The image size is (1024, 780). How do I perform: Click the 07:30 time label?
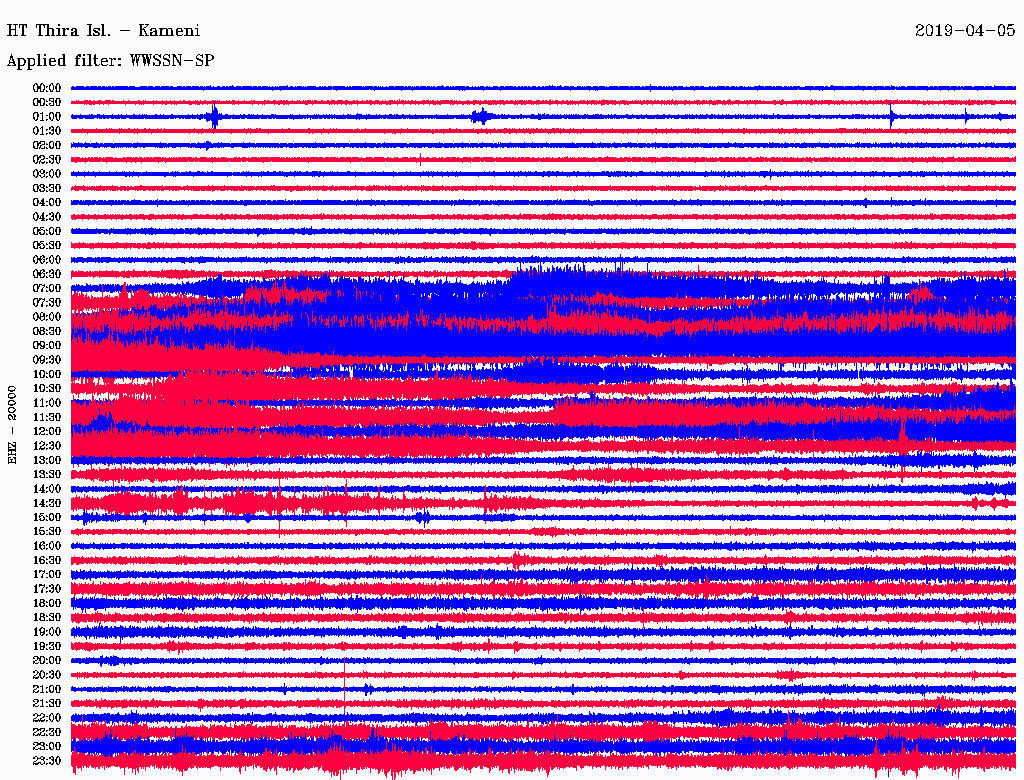pyautogui.click(x=47, y=303)
